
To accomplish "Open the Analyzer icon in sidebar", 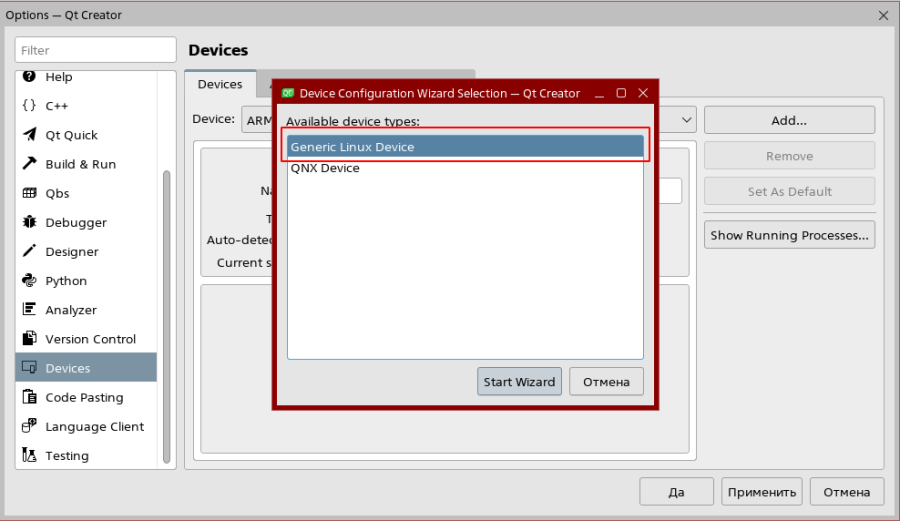I will [x=29, y=310].
